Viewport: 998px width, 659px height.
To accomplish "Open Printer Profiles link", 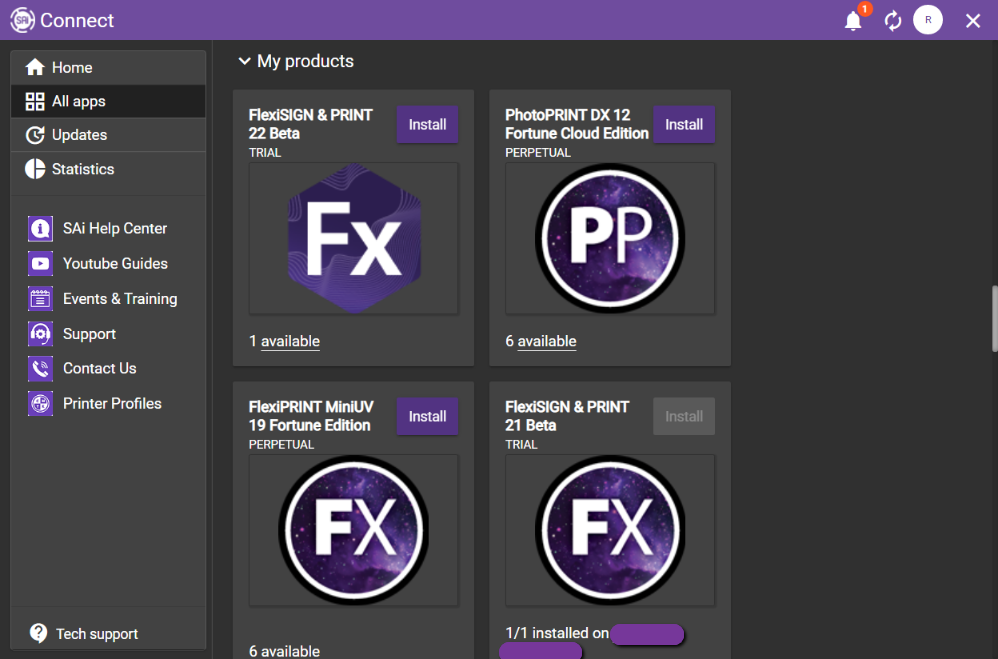I will click(112, 403).
